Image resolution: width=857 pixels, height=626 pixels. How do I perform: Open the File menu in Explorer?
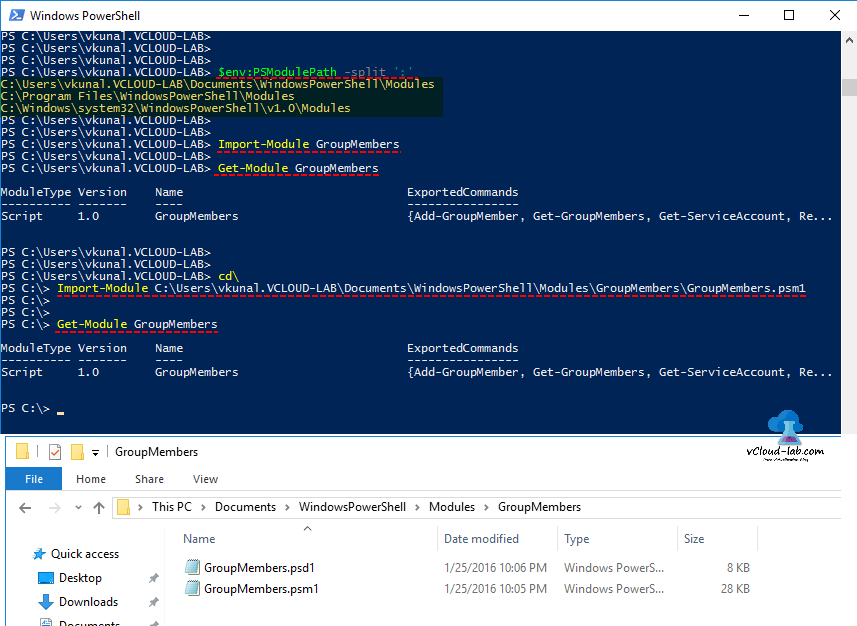tap(33, 479)
